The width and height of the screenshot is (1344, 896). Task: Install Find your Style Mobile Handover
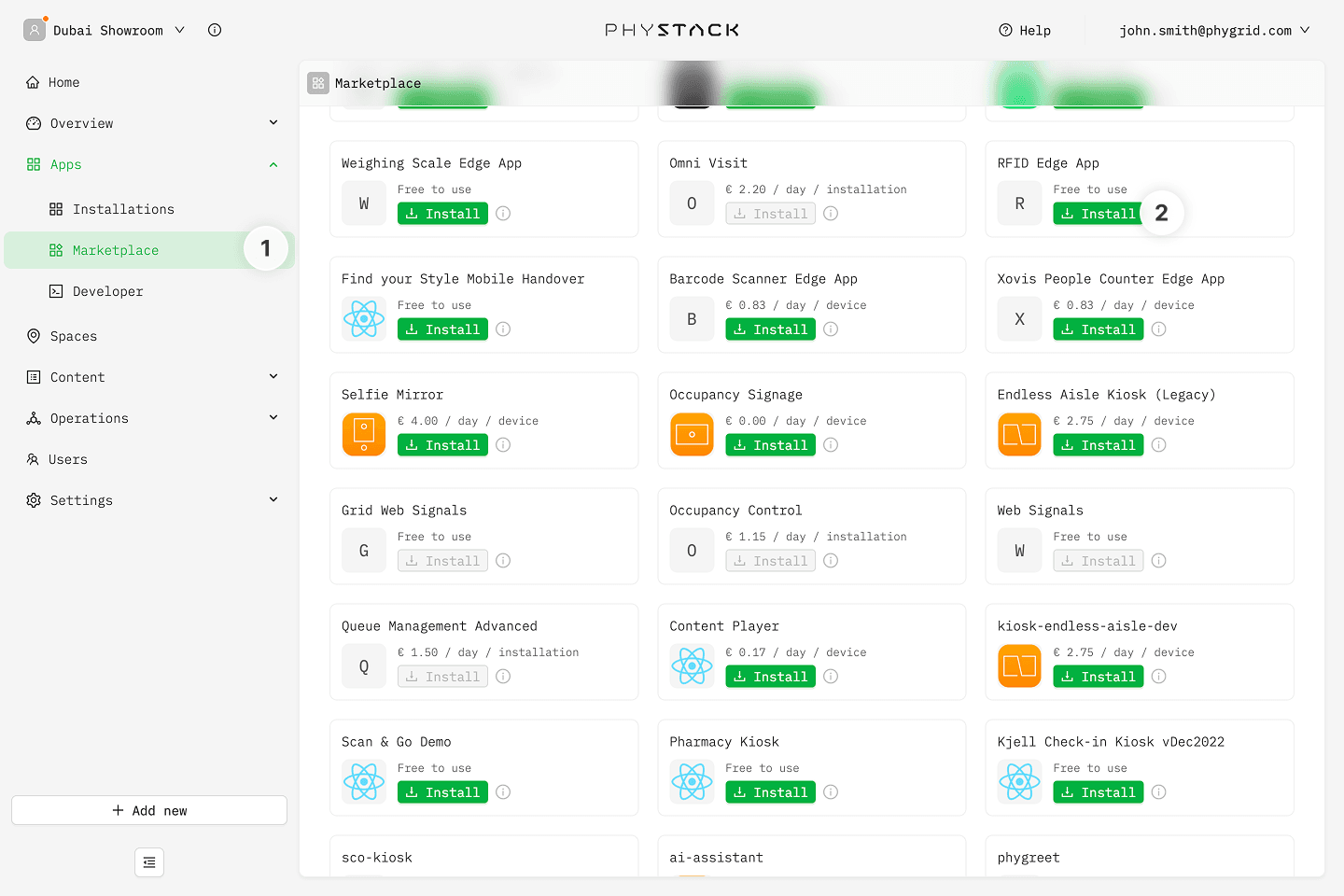click(x=442, y=329)
